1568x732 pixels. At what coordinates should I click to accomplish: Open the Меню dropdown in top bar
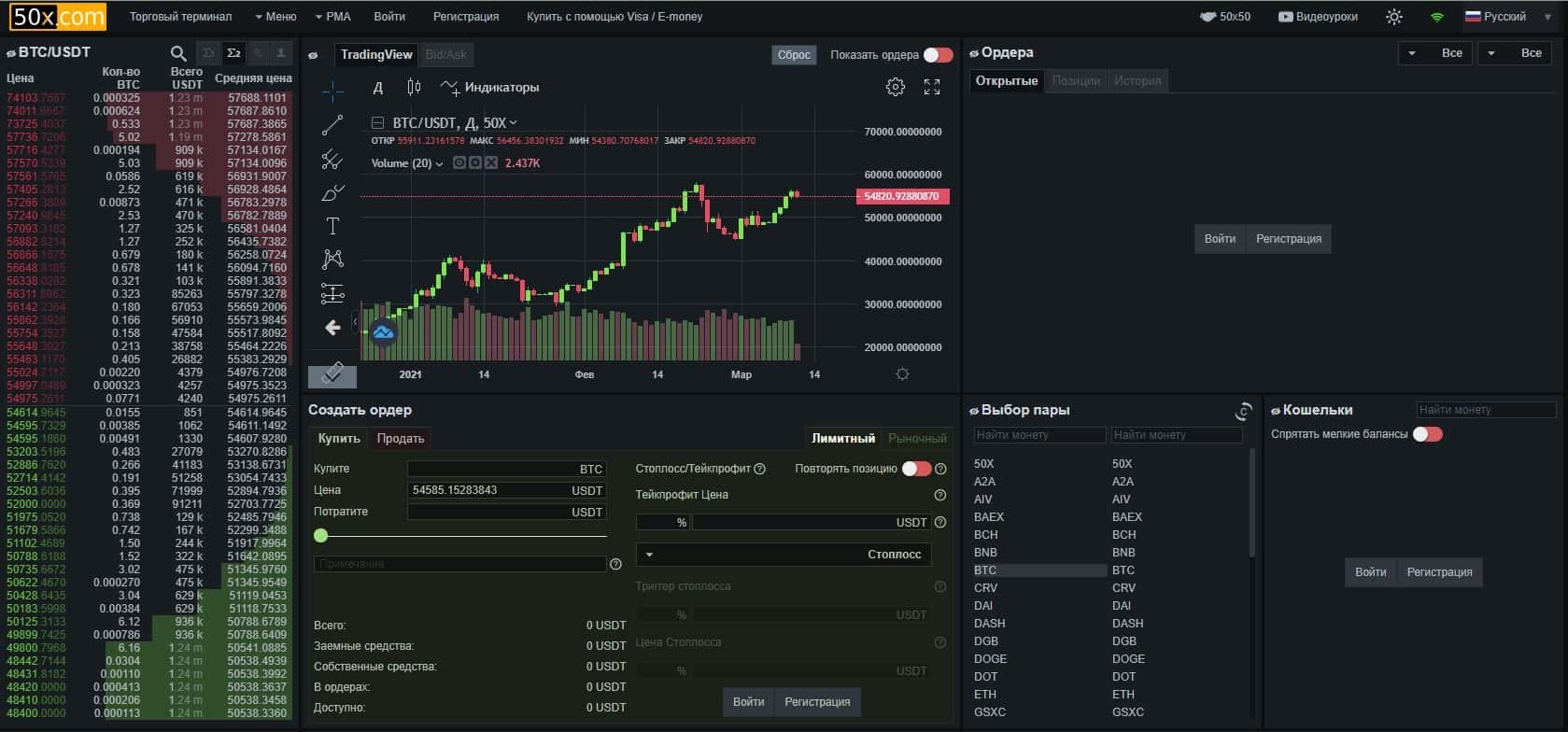point(275,17)
